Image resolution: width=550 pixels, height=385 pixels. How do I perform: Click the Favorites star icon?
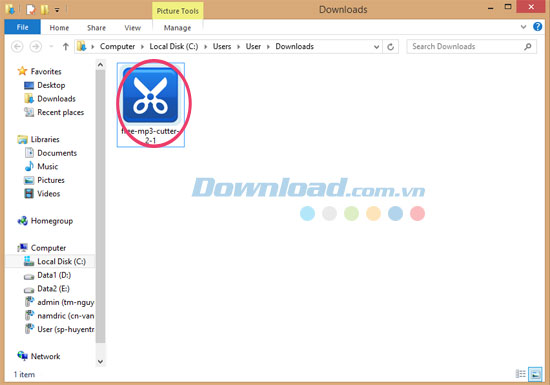(22, 71)
